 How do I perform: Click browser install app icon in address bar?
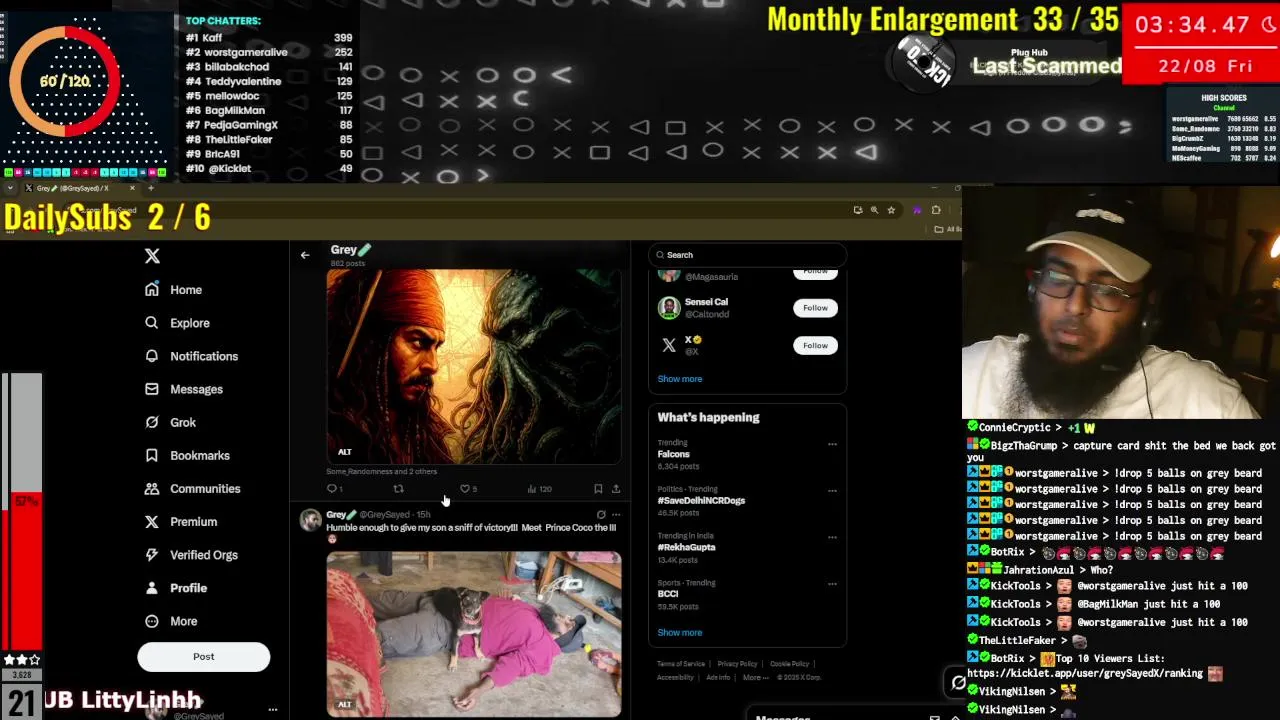(857, 210)
